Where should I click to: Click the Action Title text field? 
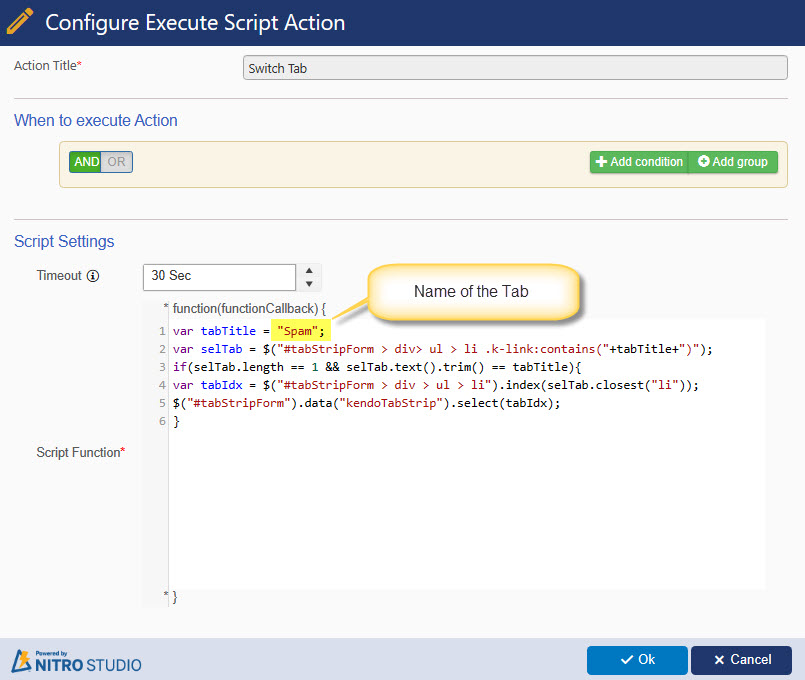point(514,67)
